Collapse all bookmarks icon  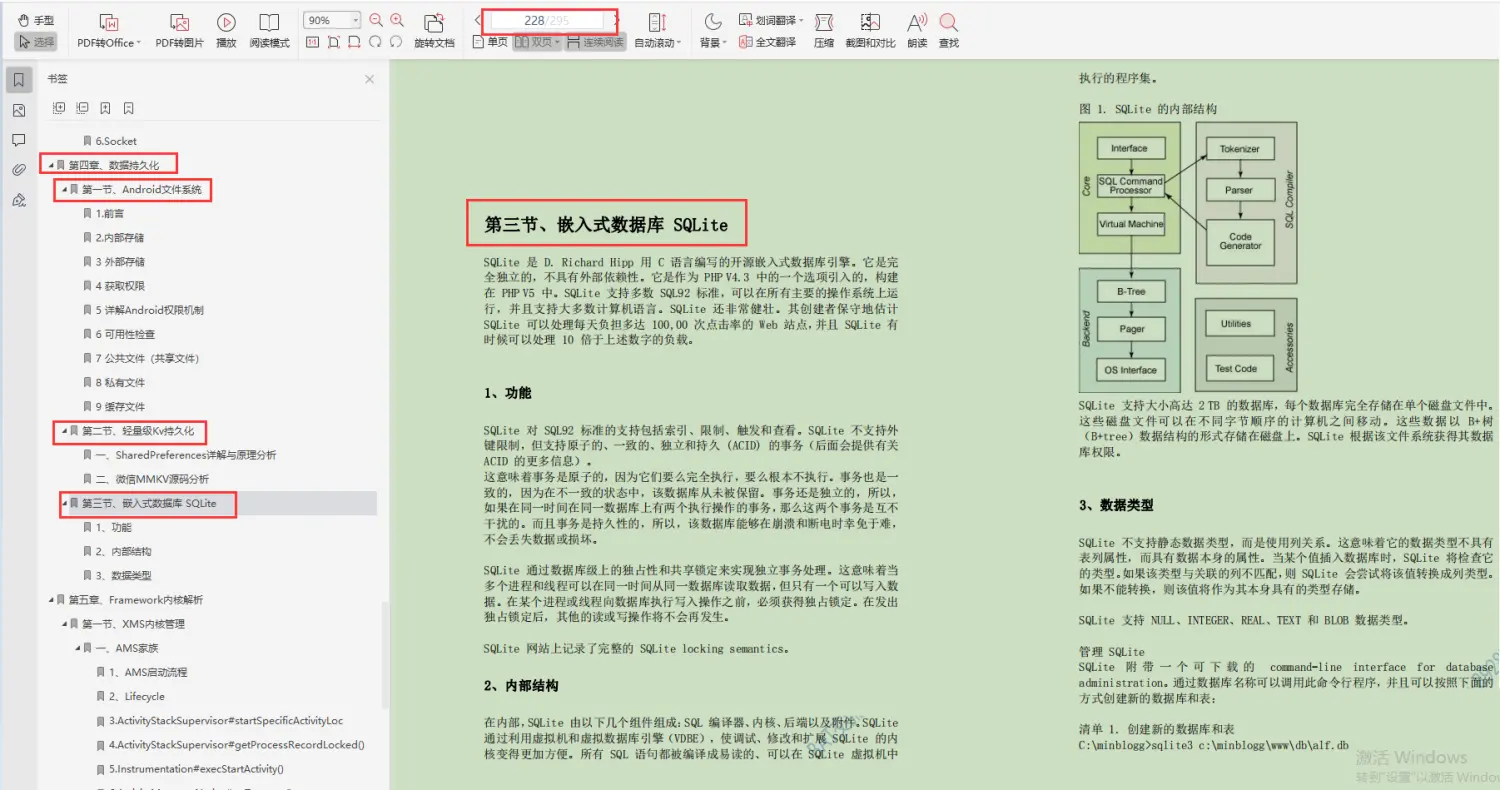82,108
